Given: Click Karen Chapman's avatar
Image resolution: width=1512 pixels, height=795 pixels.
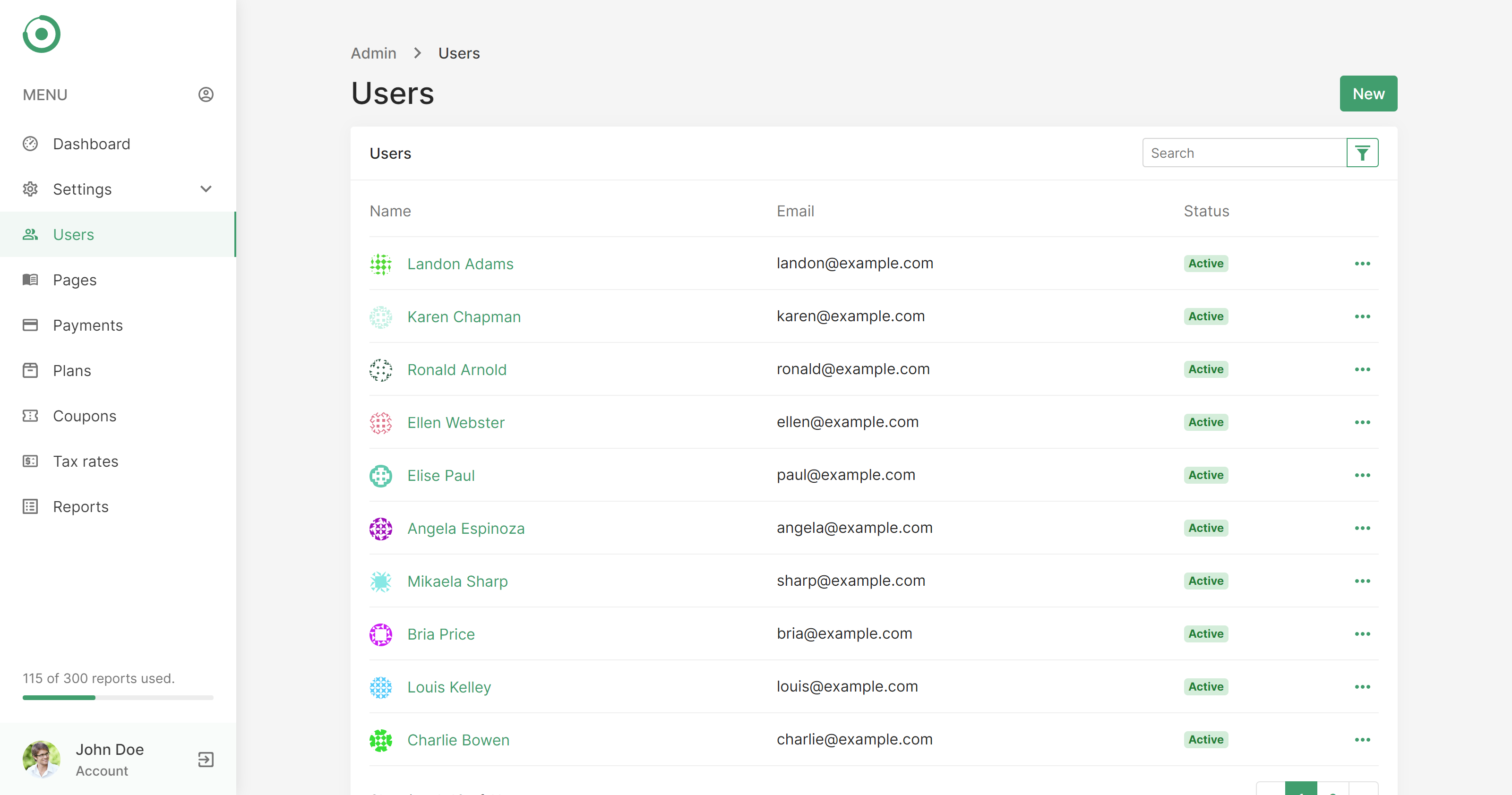Looking at the screenshot, I should [380, 317].
